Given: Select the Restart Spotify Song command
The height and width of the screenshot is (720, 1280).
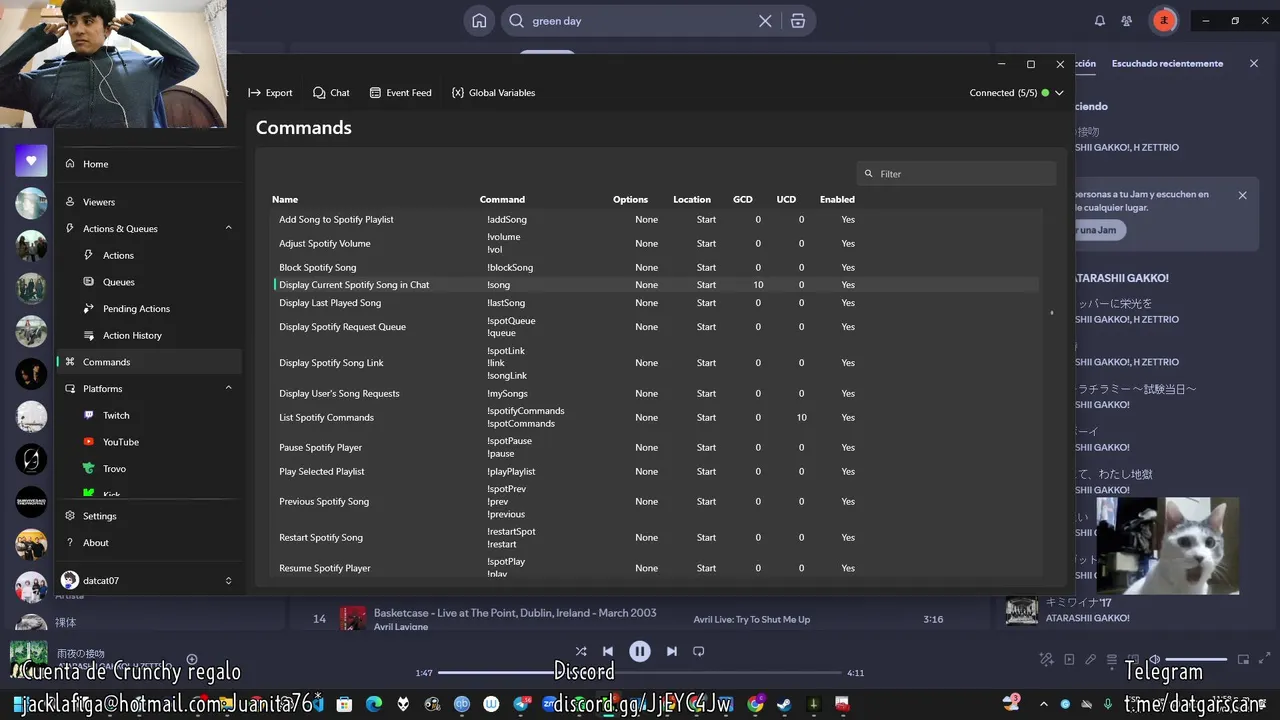Looking at the screenshot, I should click(656, 537).
